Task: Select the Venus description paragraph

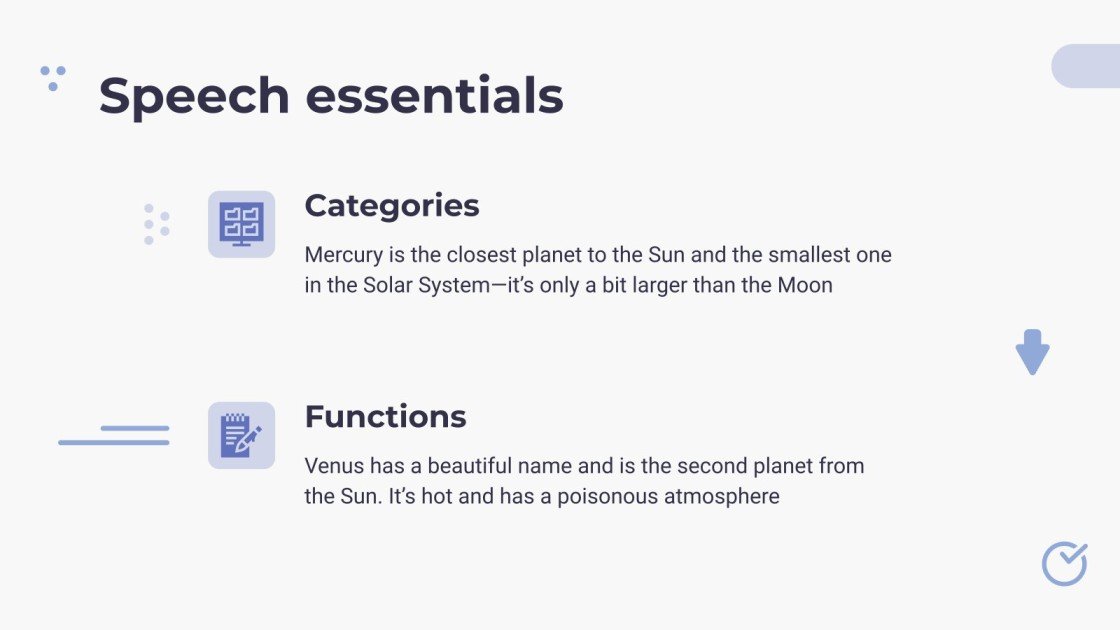Action: point(584,481)
